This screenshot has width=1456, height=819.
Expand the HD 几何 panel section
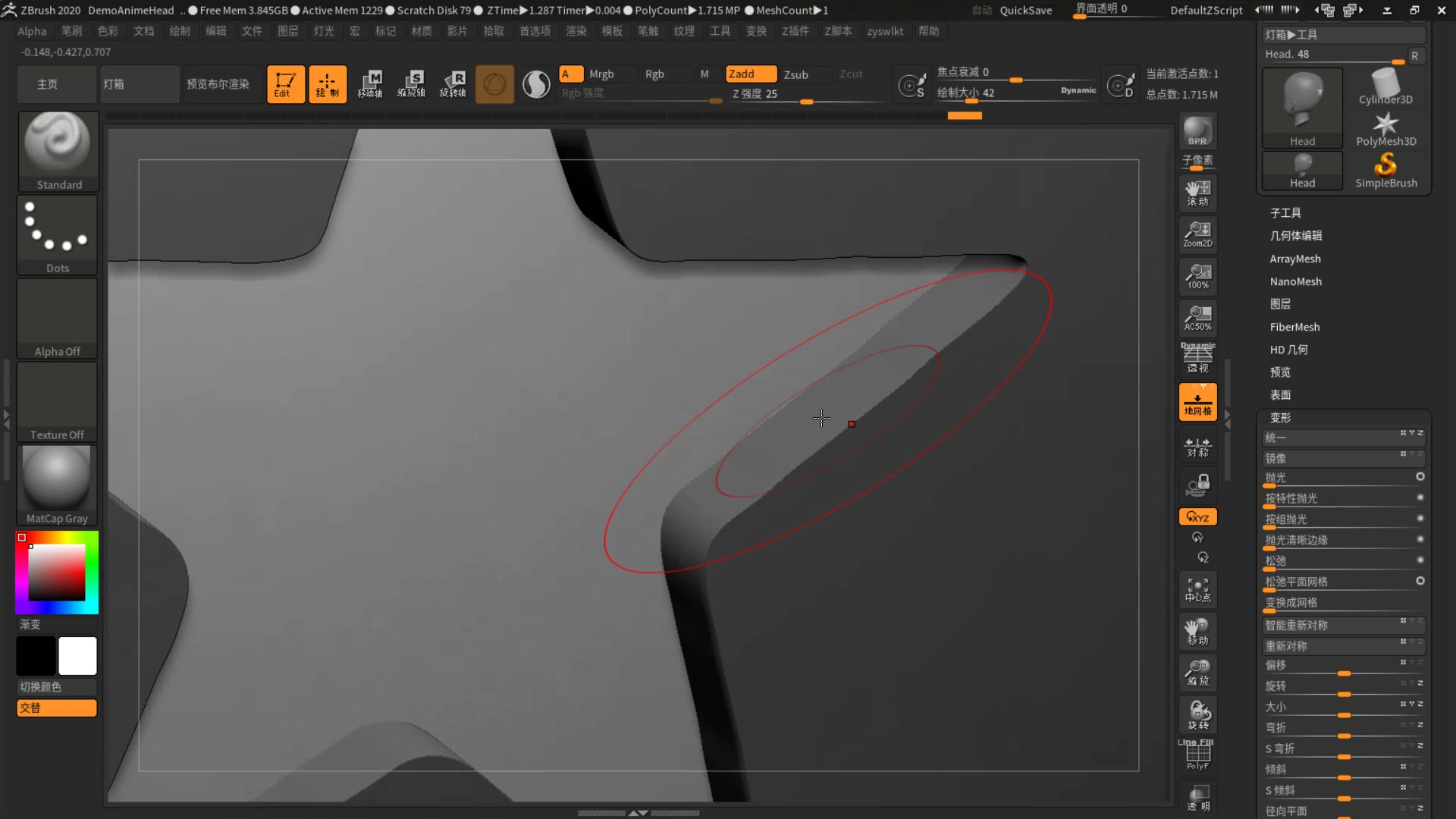pos(1289,349)
